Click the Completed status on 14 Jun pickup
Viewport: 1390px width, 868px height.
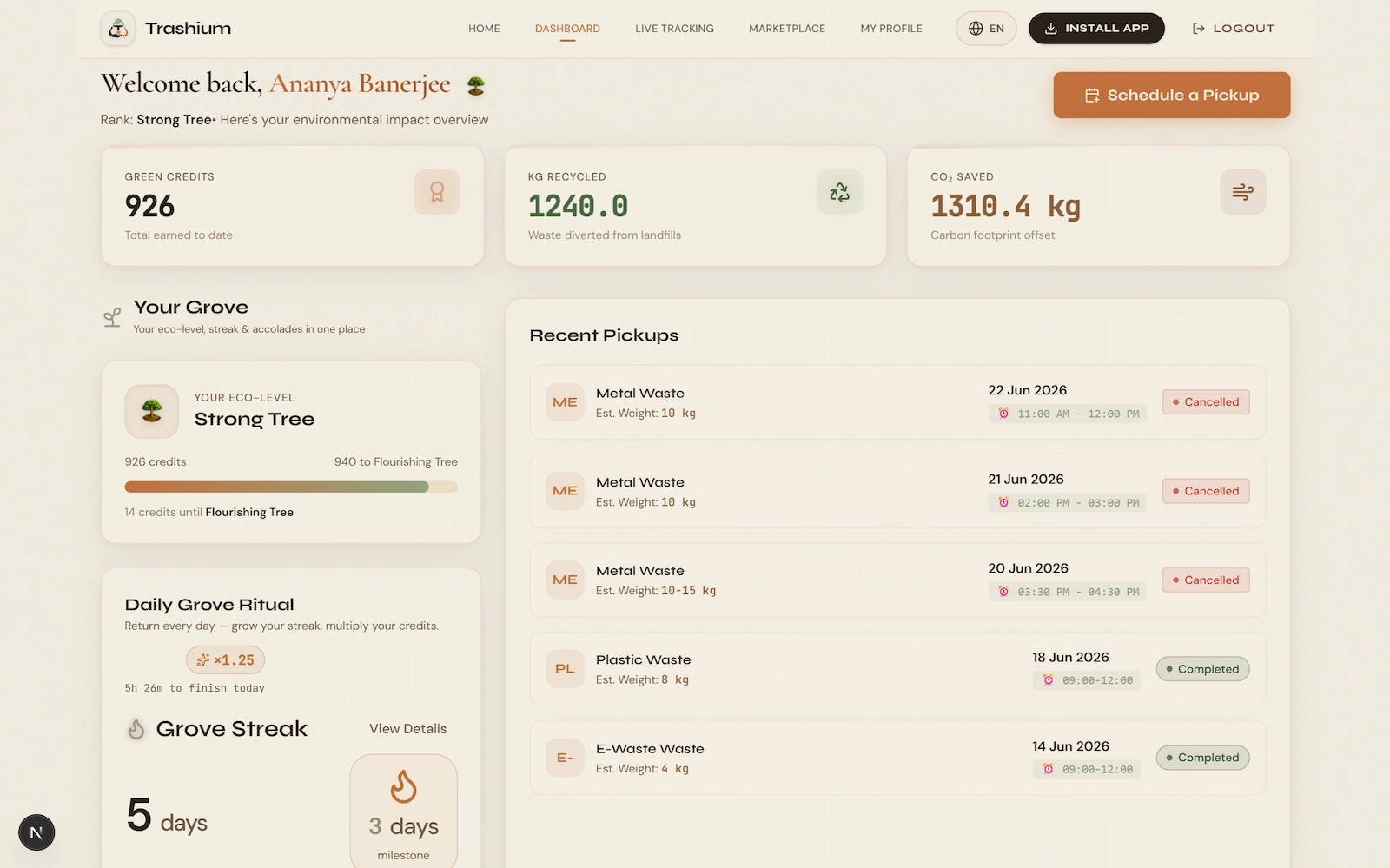[x=1202, y=758]
